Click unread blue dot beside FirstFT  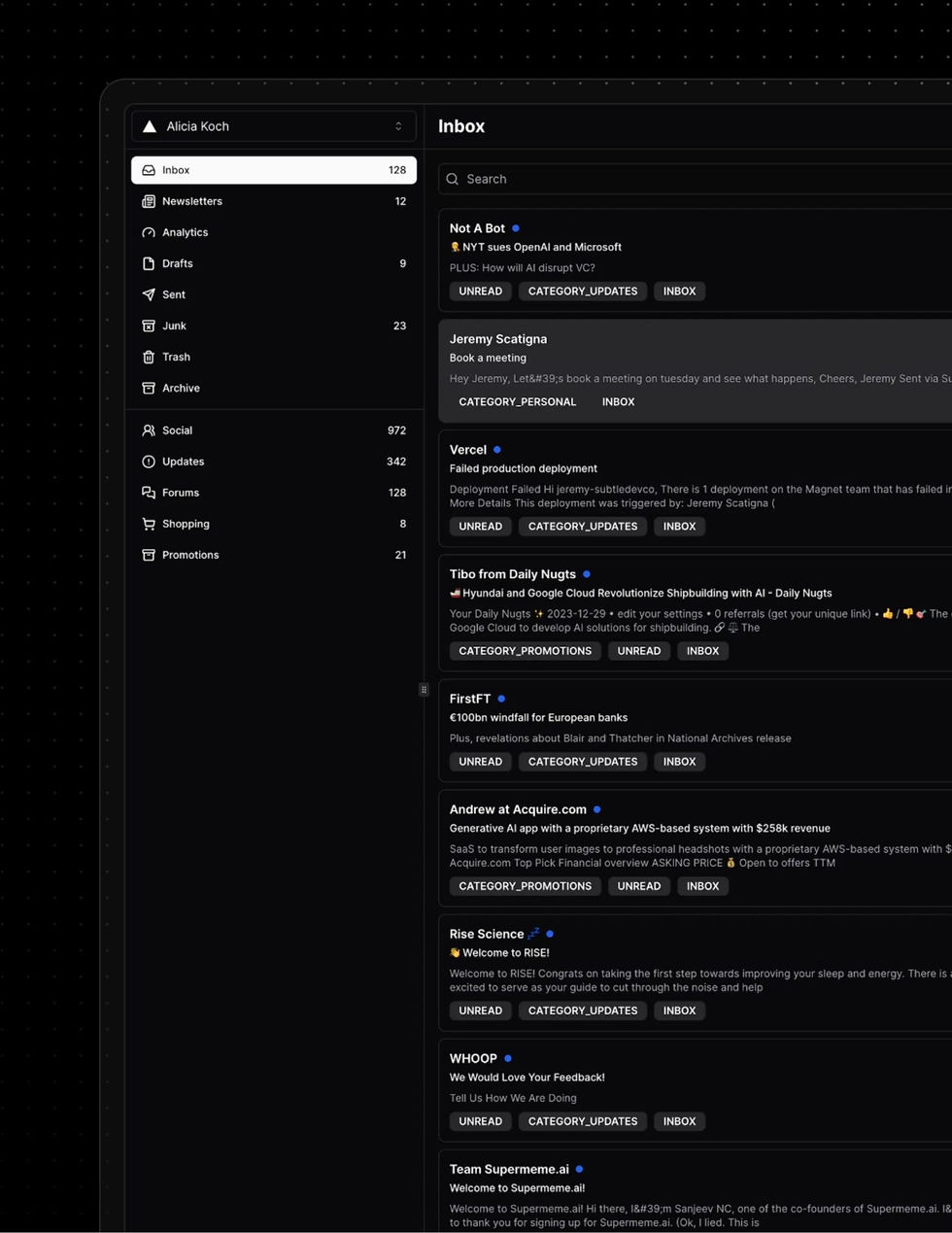click(x=501, y=699)
